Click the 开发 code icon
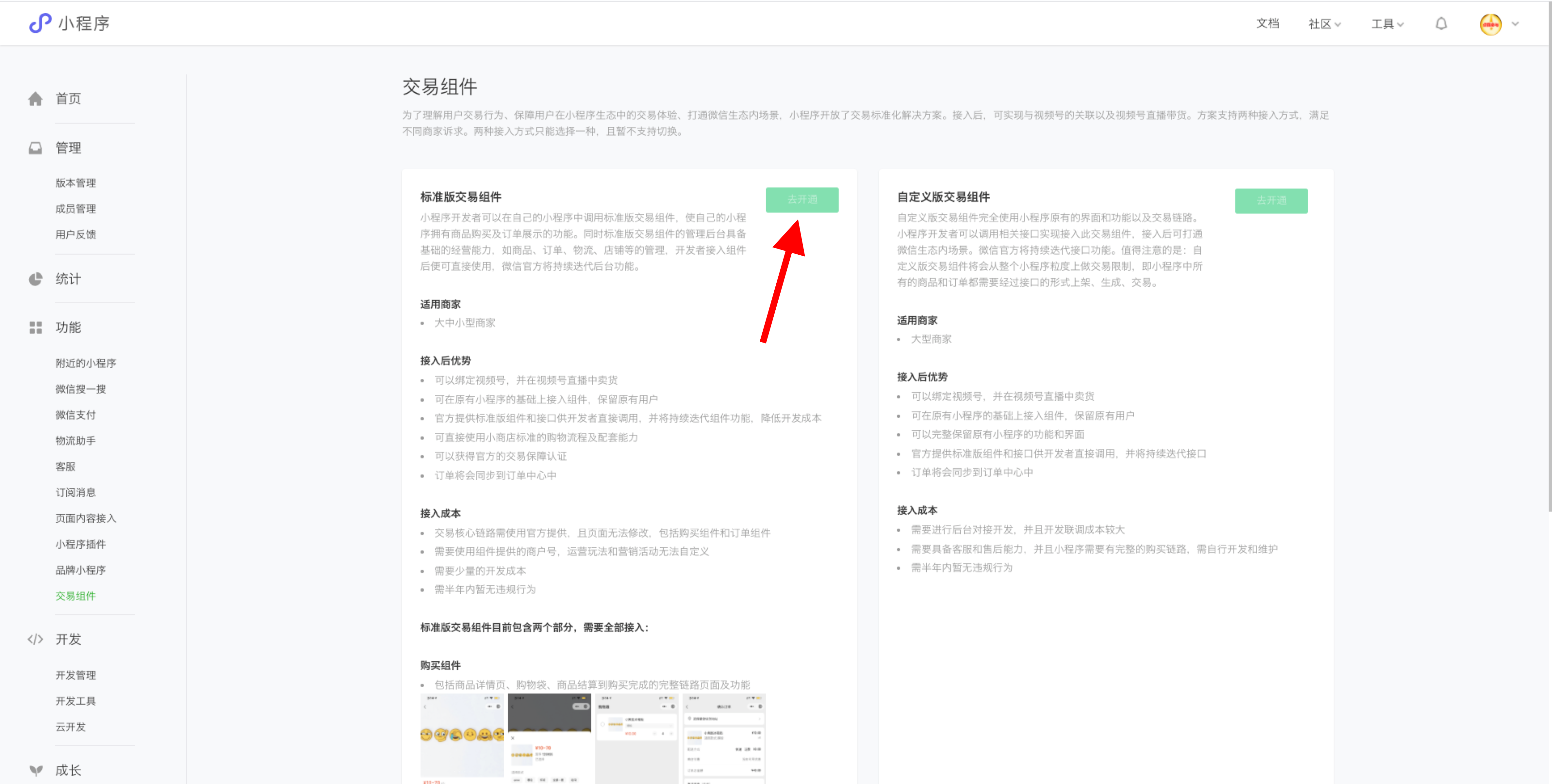This screenshot has height=784, width=1552. coord(35,639)
